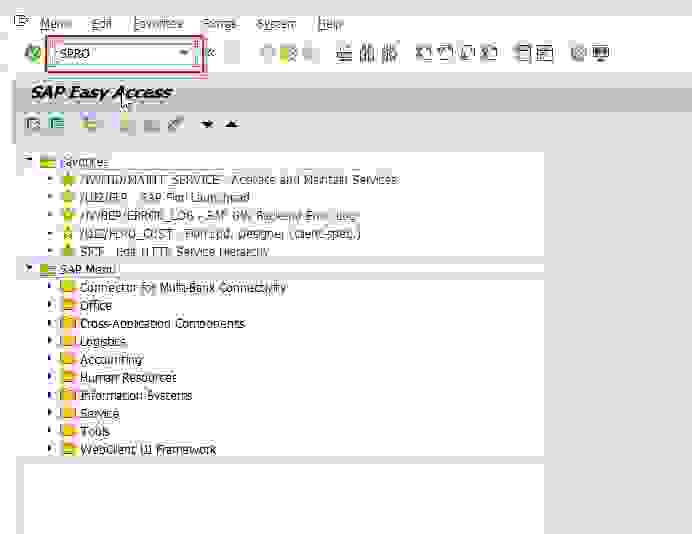Screen dimensions: 692x534
Task: Click the Find Next binoculars icon
Action: (x=389, y=53)
